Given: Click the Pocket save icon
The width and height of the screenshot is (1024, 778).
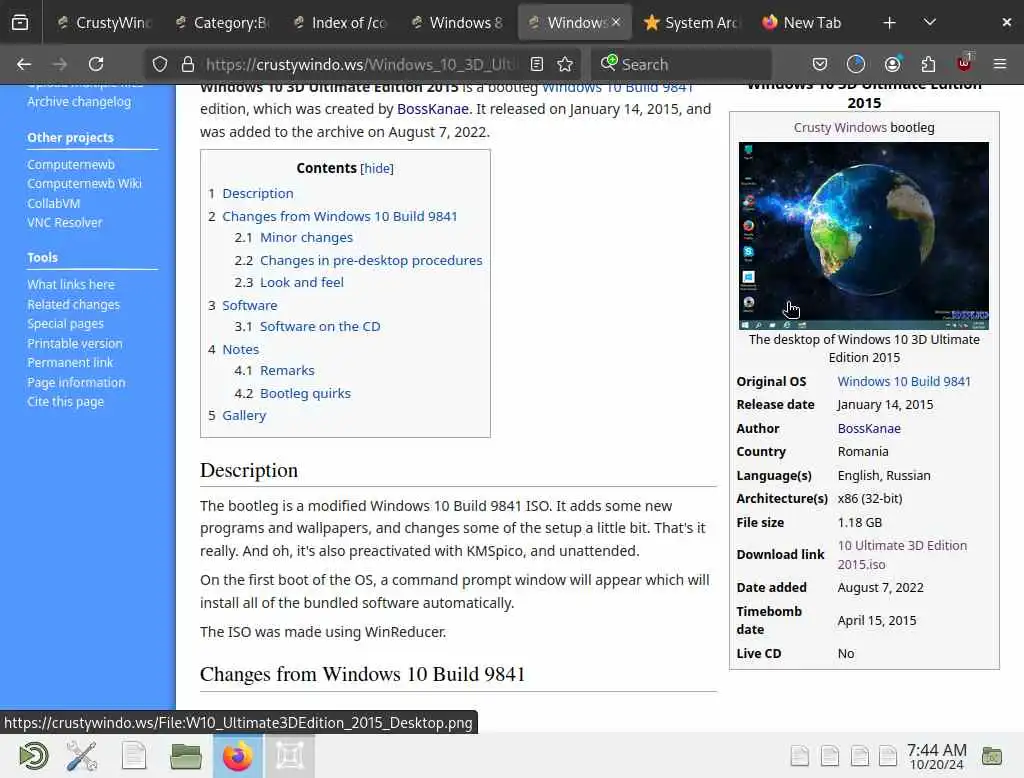Looking at the screenshot, I should 820,64.
